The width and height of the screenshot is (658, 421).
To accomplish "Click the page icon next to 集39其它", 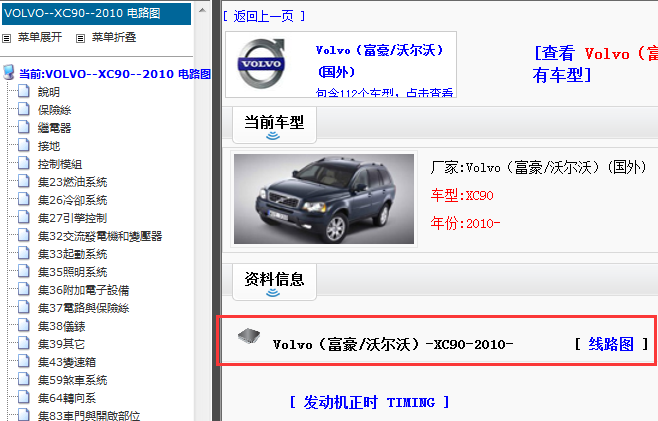I will coord(24,343).
